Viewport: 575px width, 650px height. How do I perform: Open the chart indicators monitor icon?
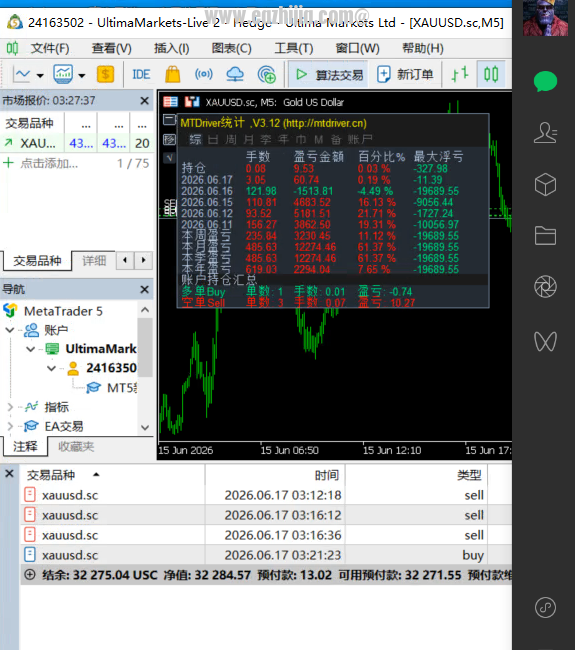(63, 75)
